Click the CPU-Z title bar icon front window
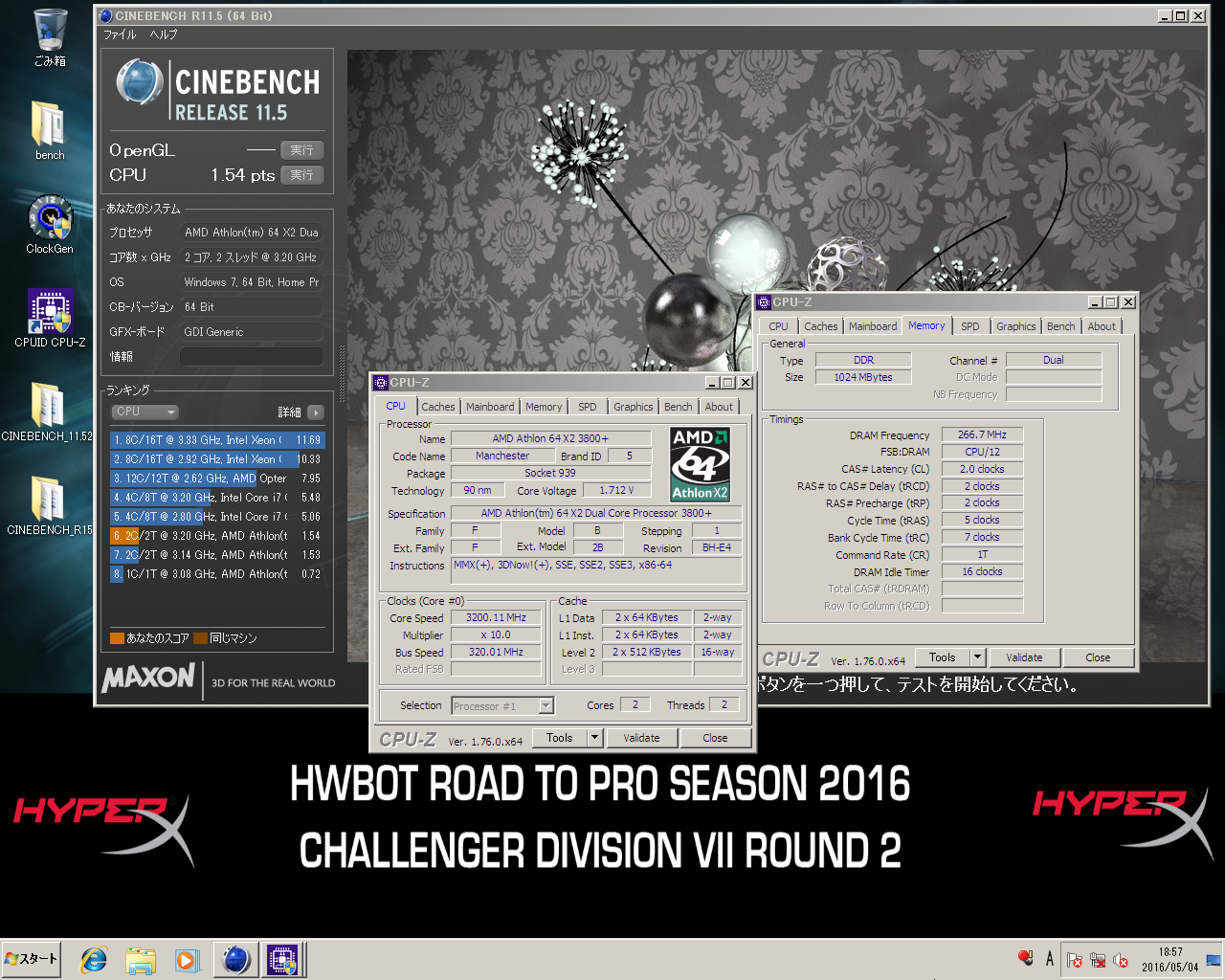Image resolution: width=1225 pixels, height=980 pixels. 381,383
